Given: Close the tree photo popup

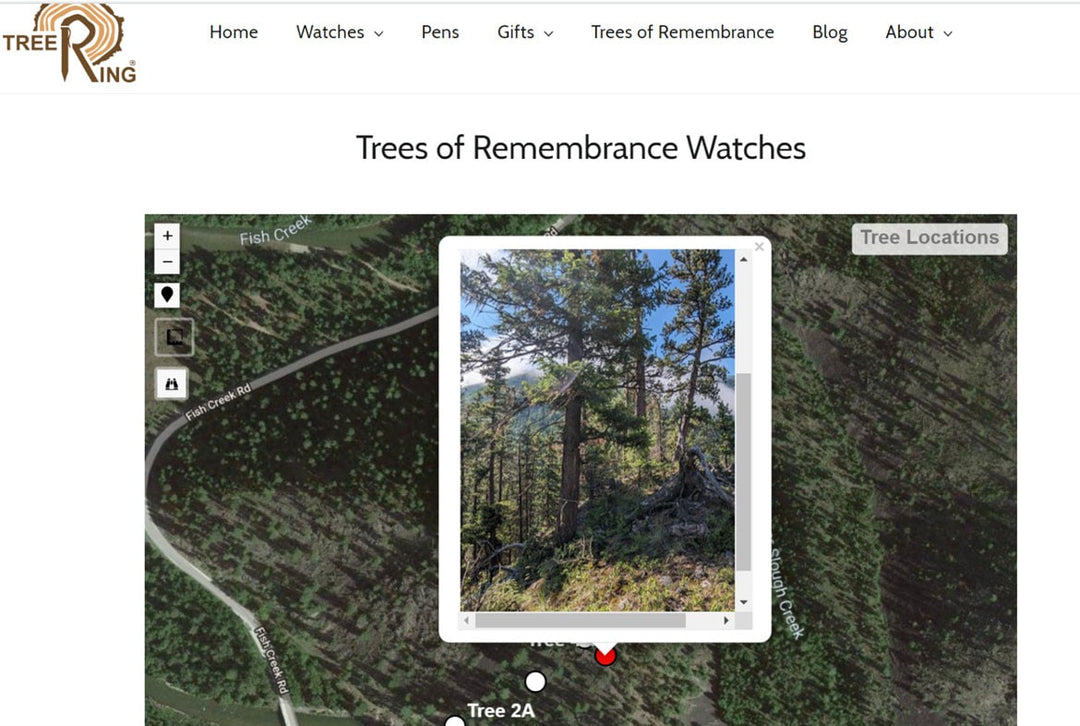Looking at the screenshot, I should 759,246.
